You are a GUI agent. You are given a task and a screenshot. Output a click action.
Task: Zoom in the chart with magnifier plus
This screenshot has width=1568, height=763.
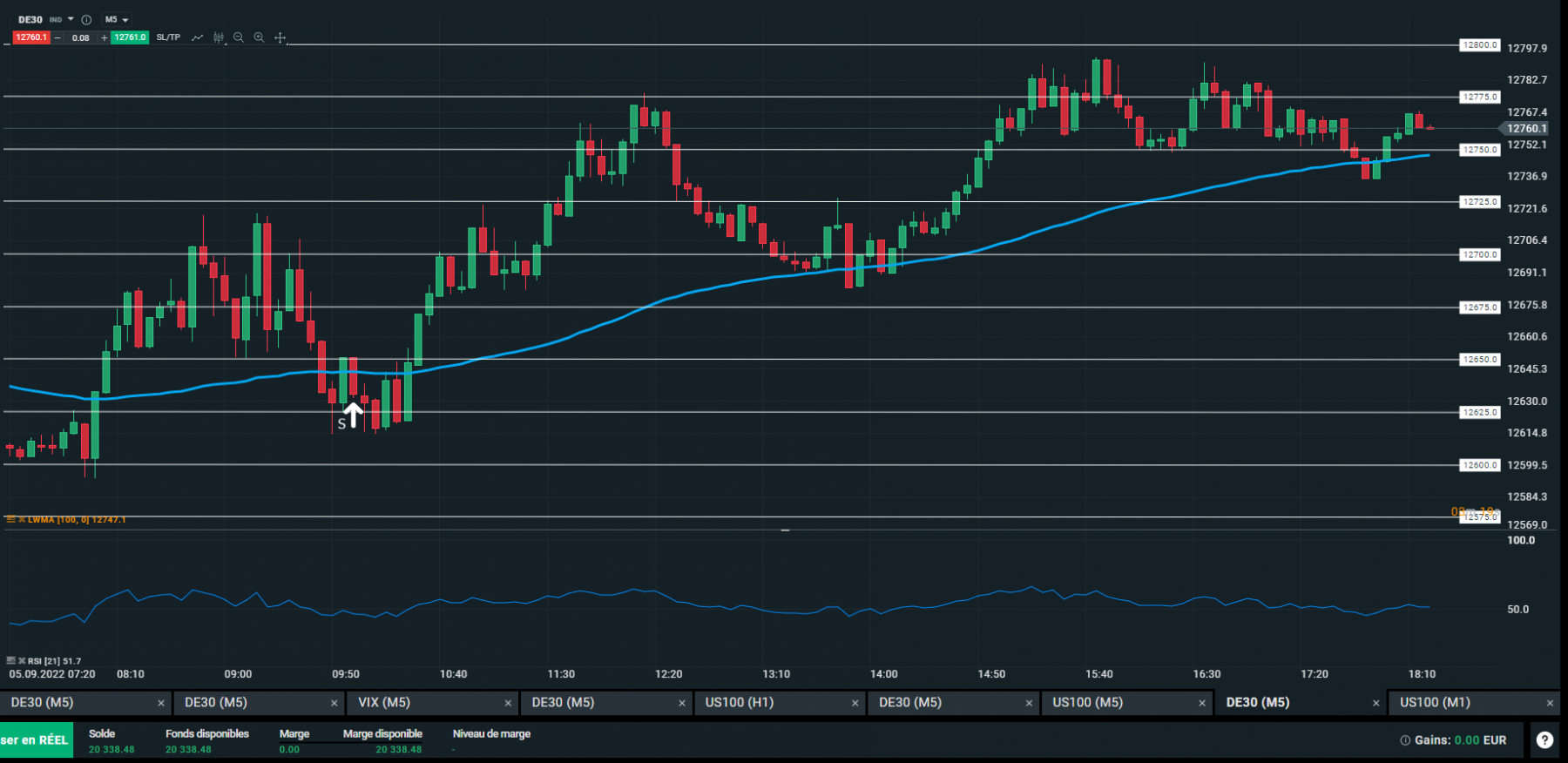(259, 37)
